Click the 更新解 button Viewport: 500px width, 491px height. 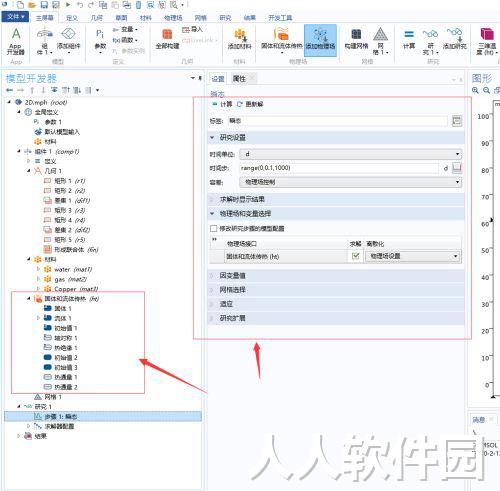[x=250, y=104]
